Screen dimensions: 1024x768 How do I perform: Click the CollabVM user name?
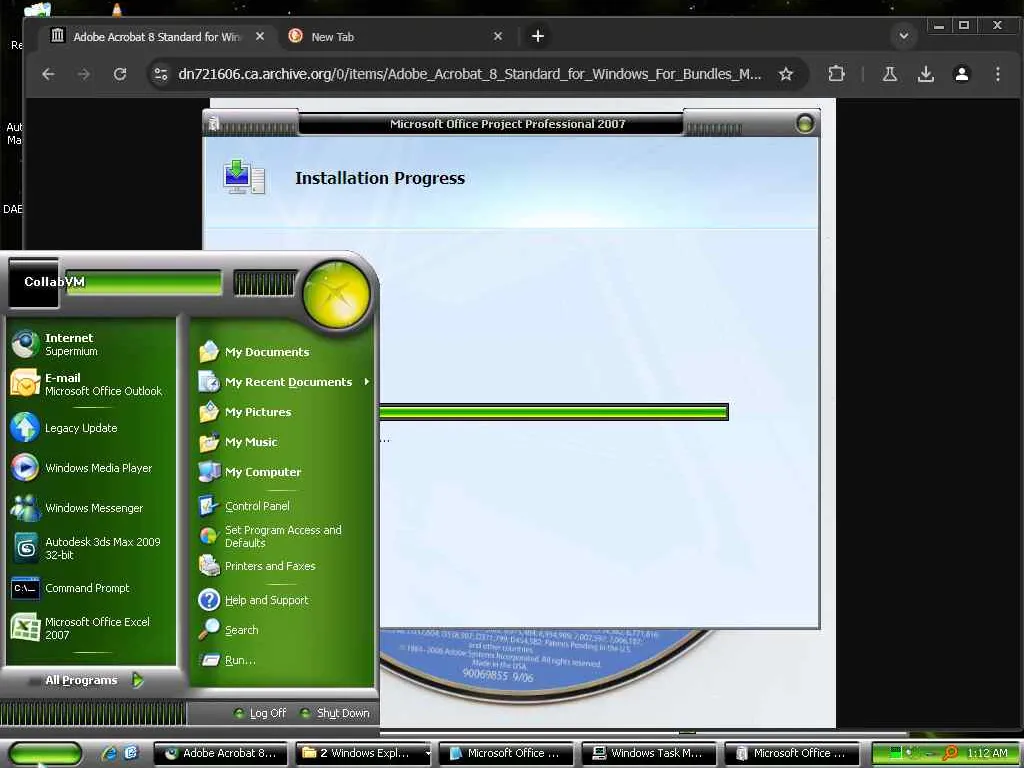(54, 282)
